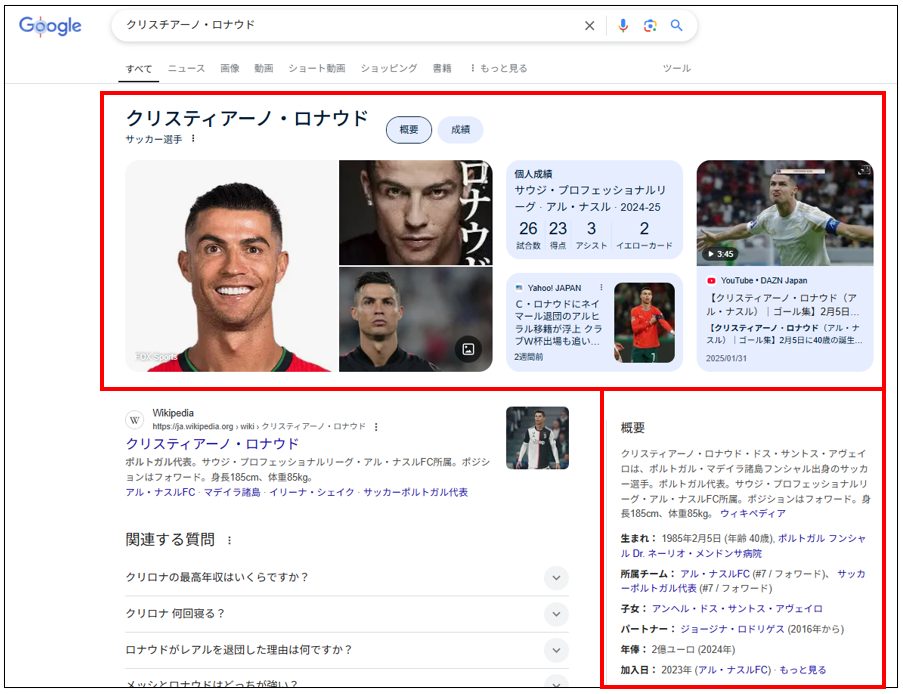Switch to 書籍 tab
Viewport: 903px width, 694px height.
(x=442, y=68)
